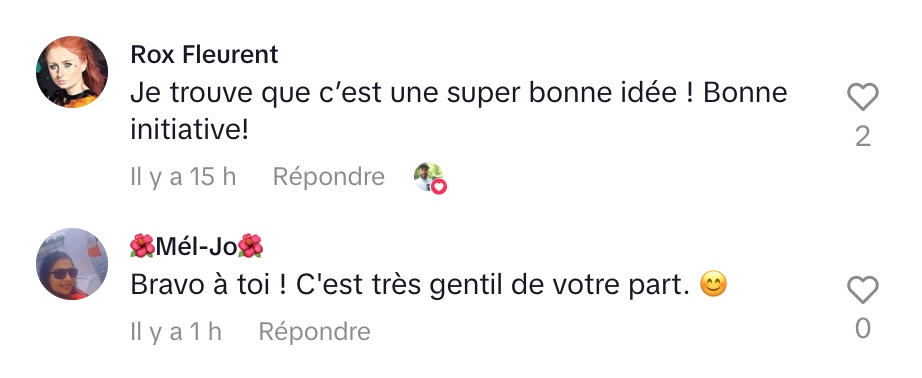Click the smiling face emoji in Mél-Jo's comment
The image size is (922, 378).
(x=713, y=285)
